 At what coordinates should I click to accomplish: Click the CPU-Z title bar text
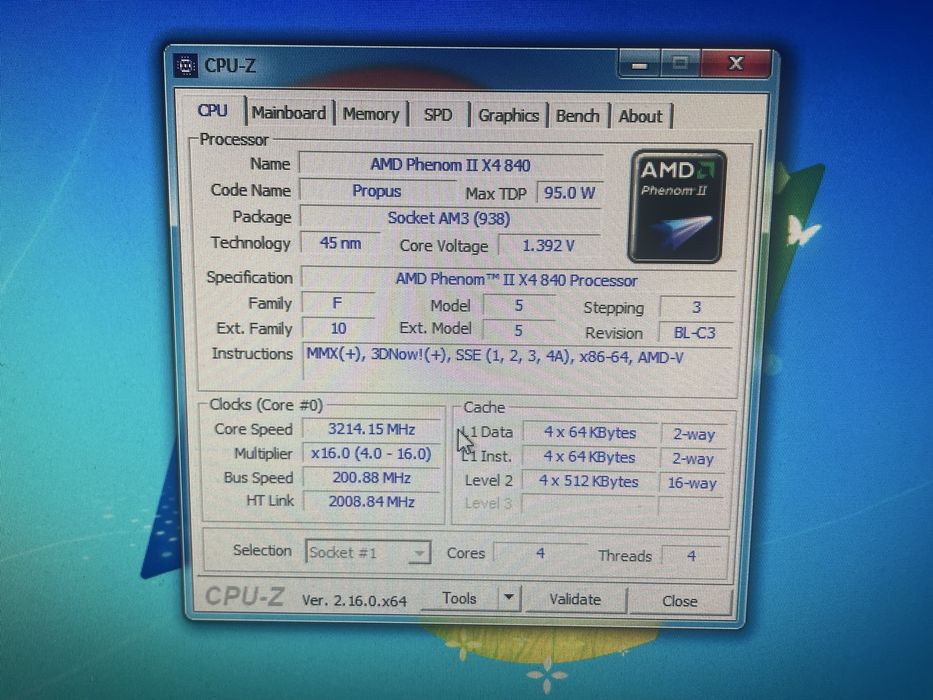click(x=230, y=65)
